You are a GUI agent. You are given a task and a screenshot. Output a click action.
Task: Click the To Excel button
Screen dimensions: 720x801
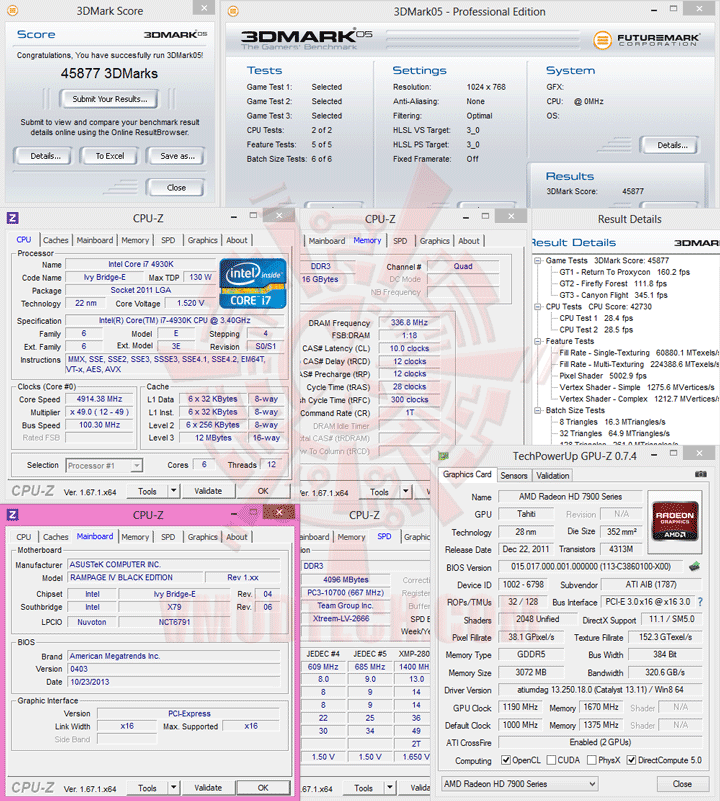point(110,156)
